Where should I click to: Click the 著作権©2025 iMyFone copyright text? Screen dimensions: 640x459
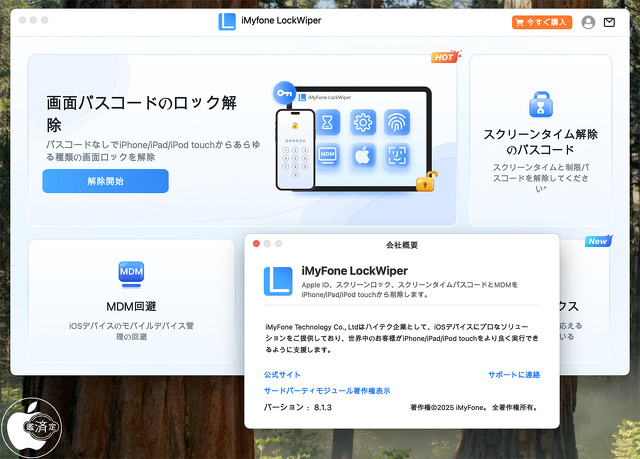[x=474, y=407]
